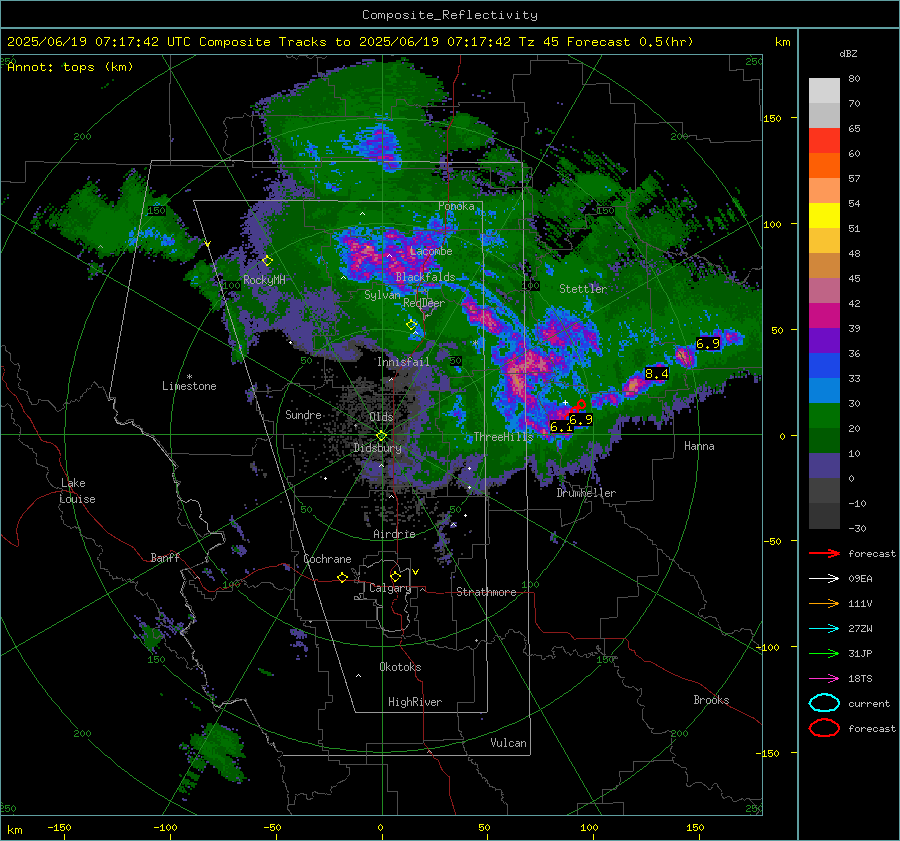Click the Composite_Reflectivity title
Image resolution: width=900 pixels, height=841 pixels.
449,15
